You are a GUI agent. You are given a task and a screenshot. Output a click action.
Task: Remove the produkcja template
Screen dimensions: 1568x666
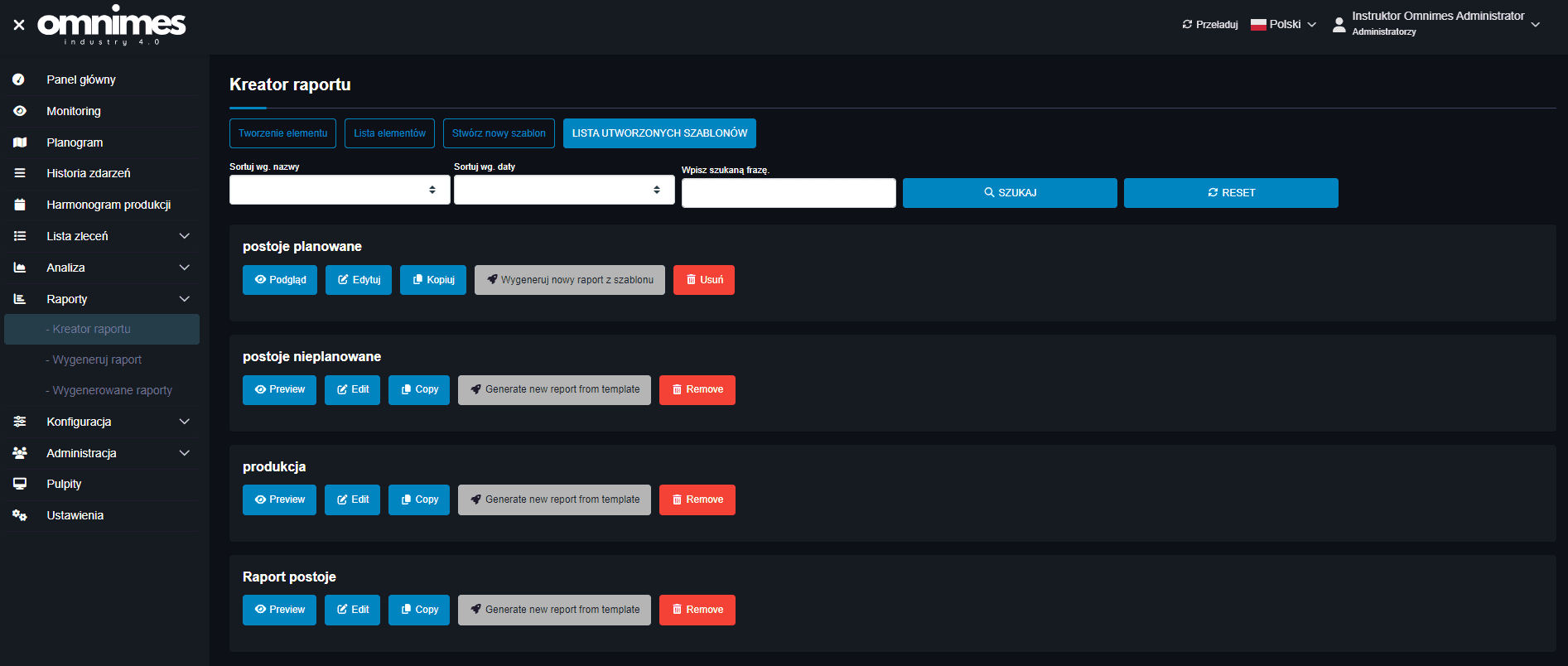(697, 499)
